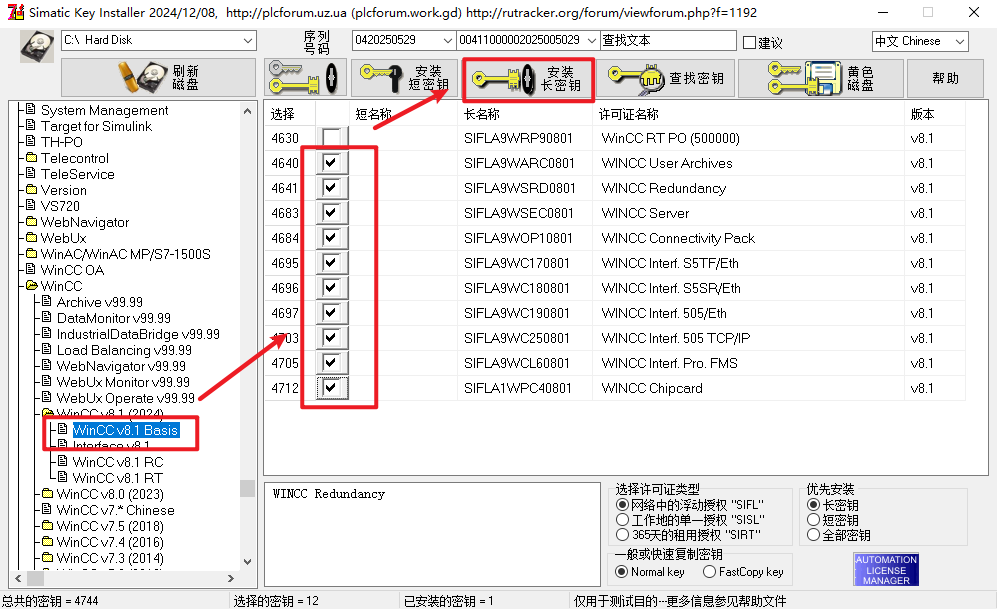The height and width of the screenshot is (609, 997).
Task: Click the hard disk icon at top left
Action: 37,48
